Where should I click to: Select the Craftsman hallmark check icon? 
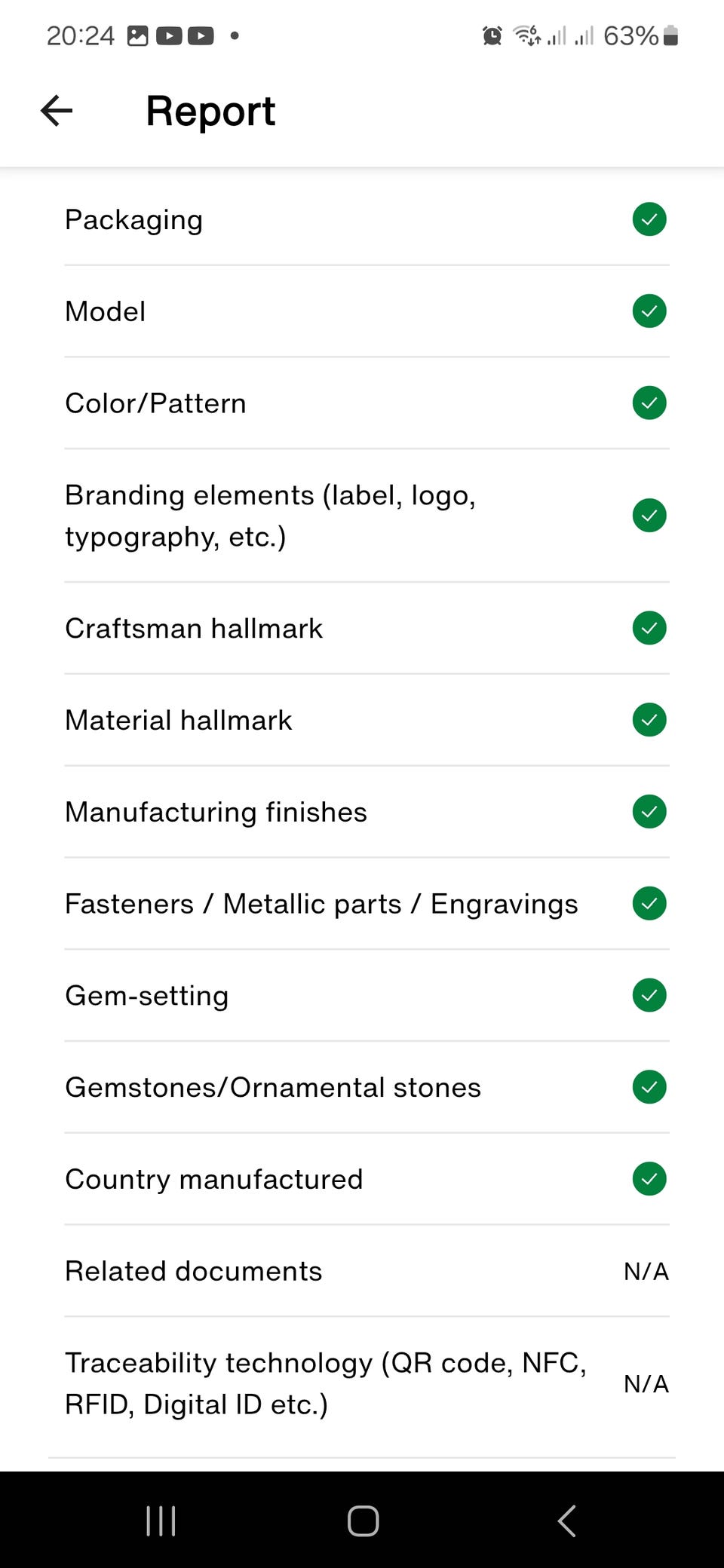[x=649, y=628]
